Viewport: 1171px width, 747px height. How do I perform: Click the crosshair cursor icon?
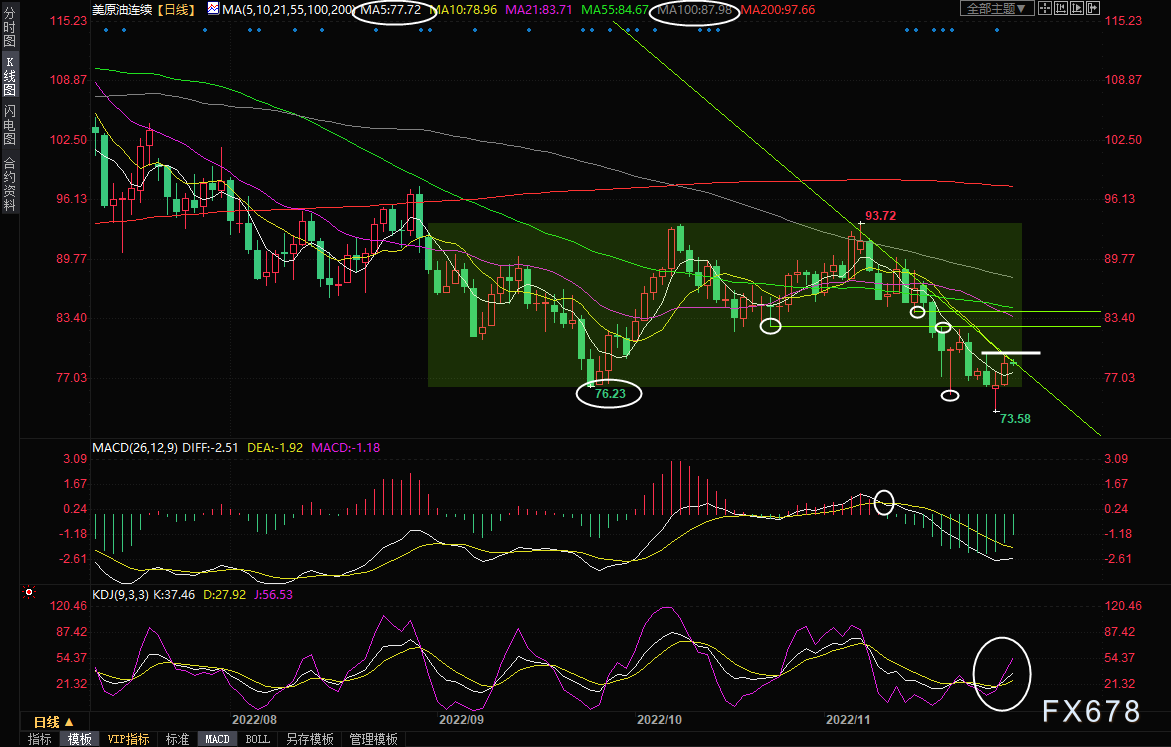(x=1045, y=8)
